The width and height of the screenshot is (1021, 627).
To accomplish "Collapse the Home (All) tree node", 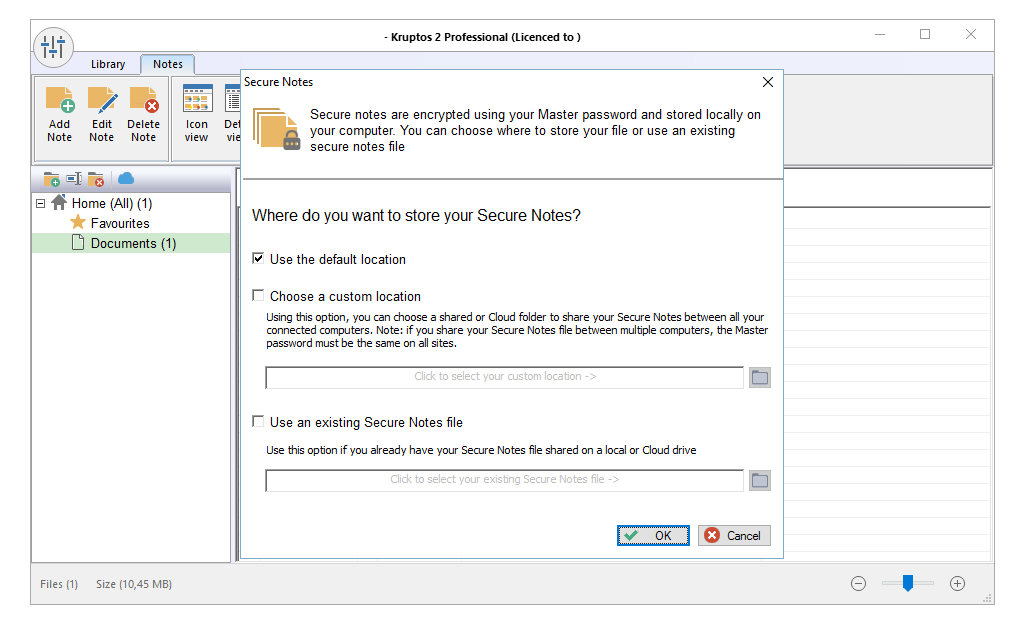I will pyautogui.click(x=41, y=203).
